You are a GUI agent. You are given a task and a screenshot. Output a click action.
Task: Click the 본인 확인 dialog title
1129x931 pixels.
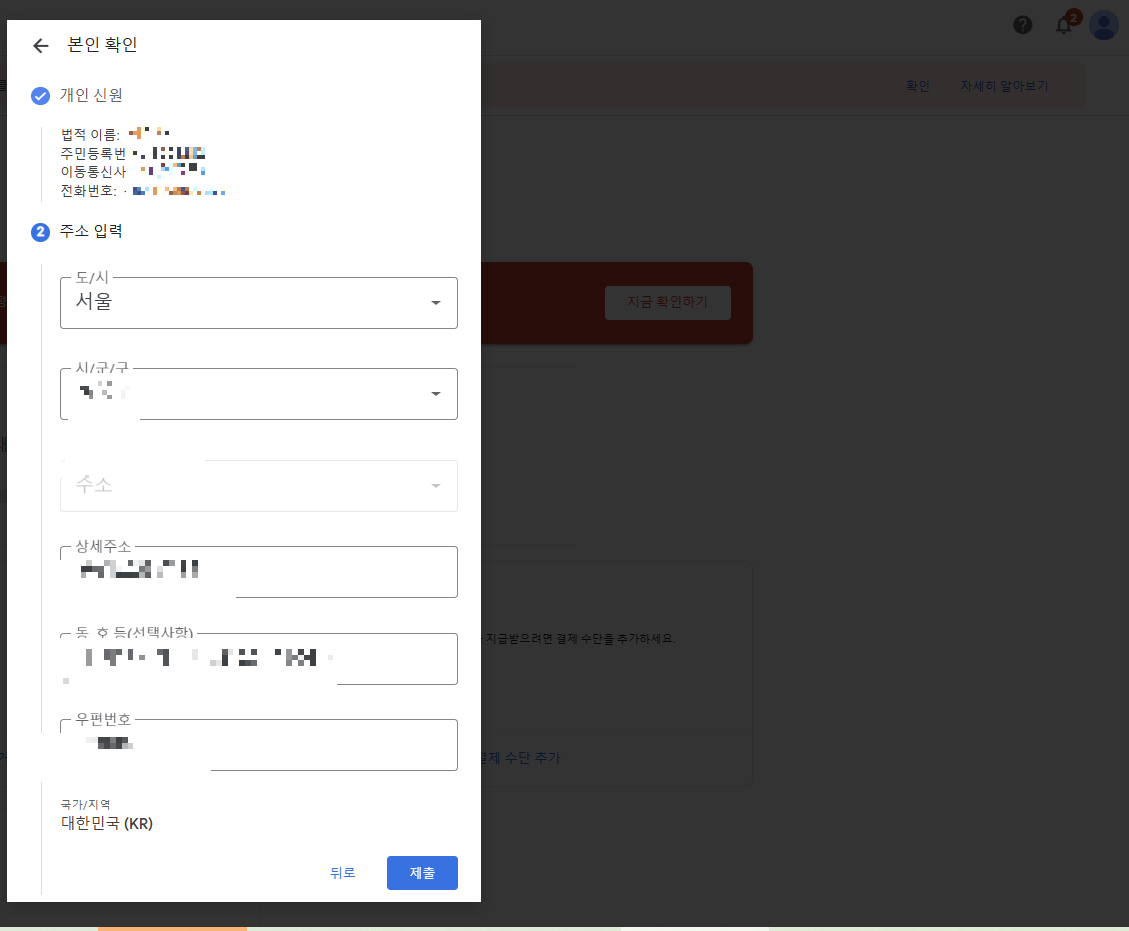click(102, 45)
